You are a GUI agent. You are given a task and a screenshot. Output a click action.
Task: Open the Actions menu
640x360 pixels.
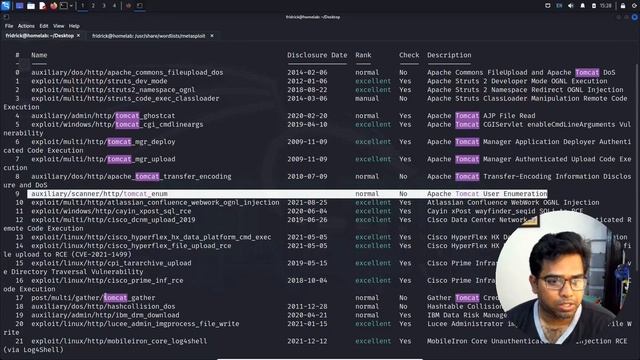[26, 26]
